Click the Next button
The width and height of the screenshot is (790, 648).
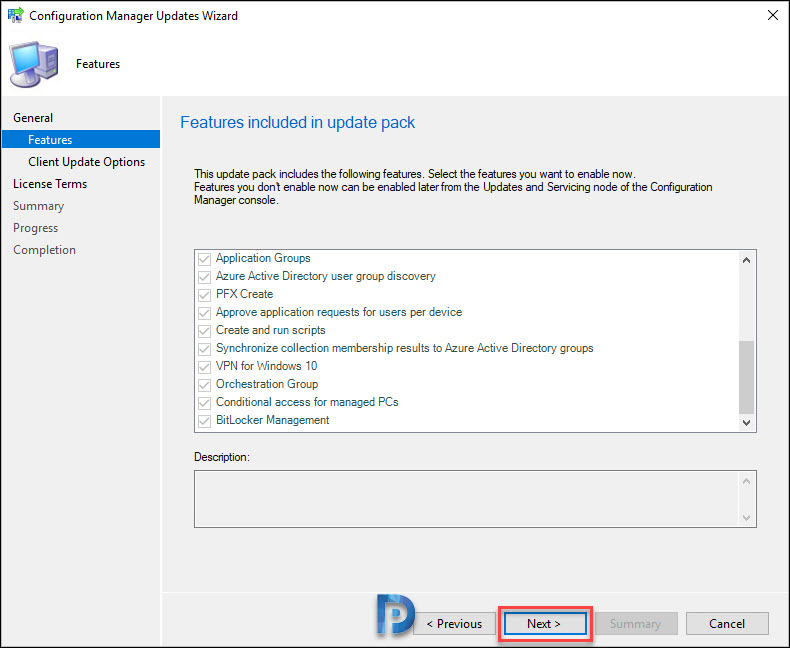click(x=545, y=624)
